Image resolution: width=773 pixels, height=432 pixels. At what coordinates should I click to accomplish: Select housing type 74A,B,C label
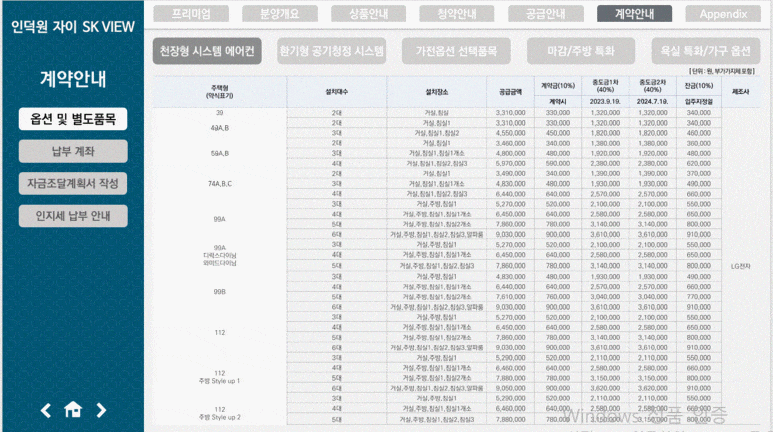click(219, 183)
